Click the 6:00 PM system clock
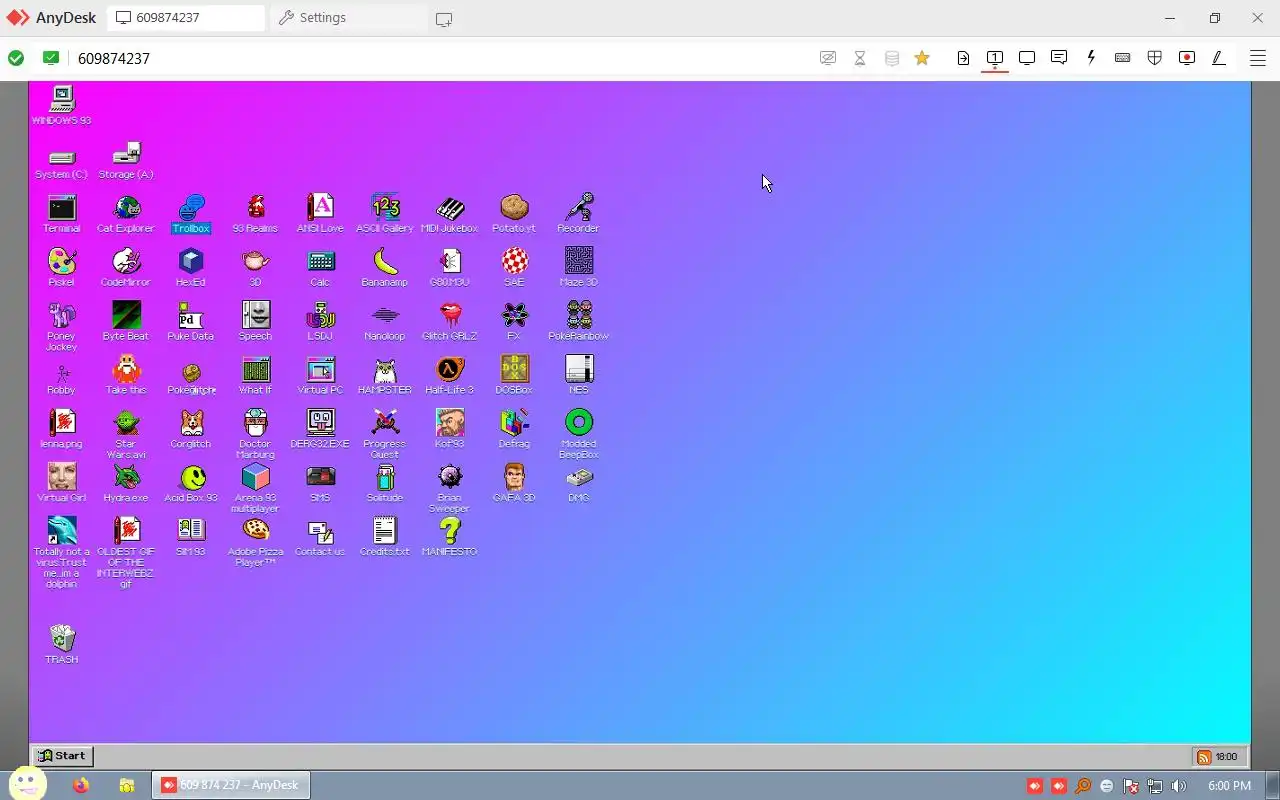 point(1229,786)
